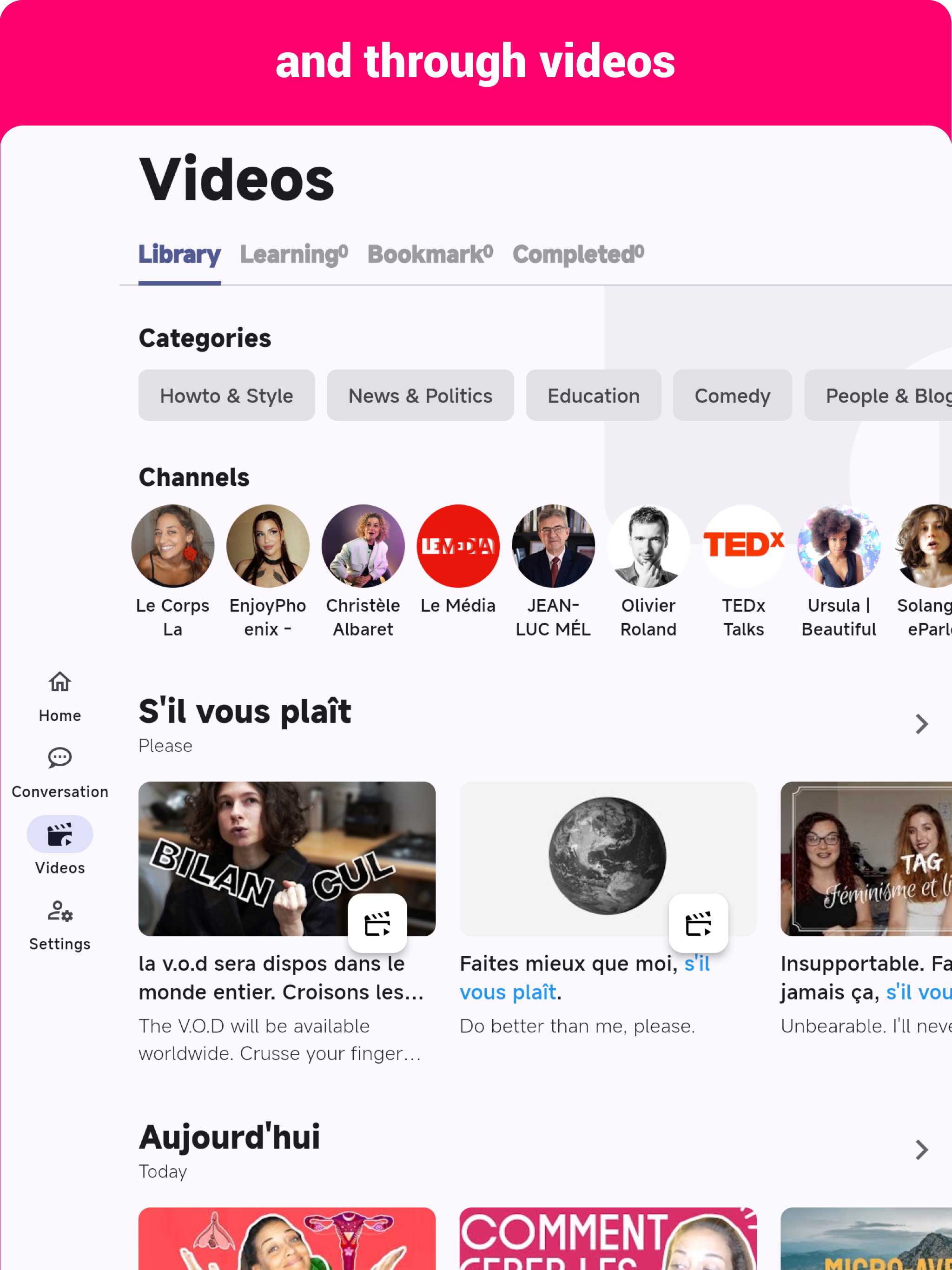Select the News & Politics category

click(420, 396)
